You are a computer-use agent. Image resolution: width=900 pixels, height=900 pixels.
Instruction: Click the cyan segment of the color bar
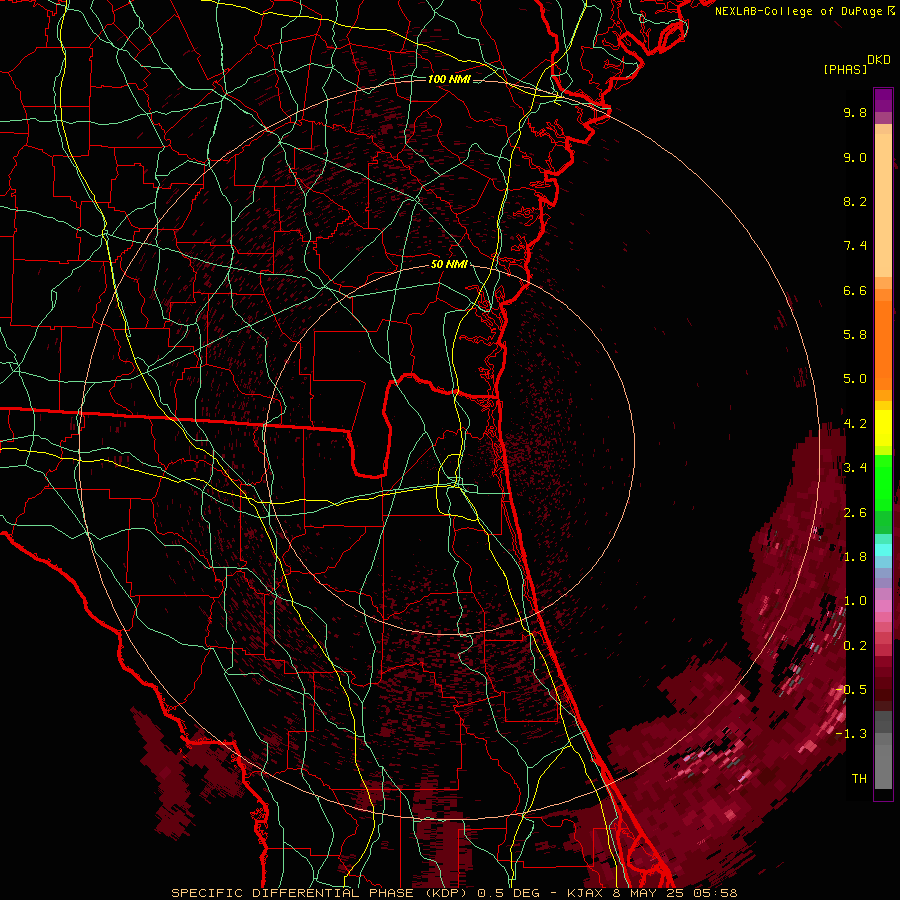click(883, 550)
